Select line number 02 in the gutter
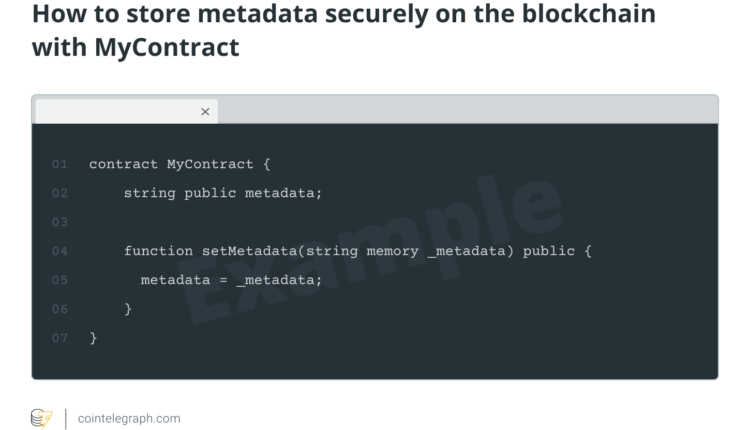Viewport: 750px width, 430px height. pyautogui.click(x=60, y=193)
